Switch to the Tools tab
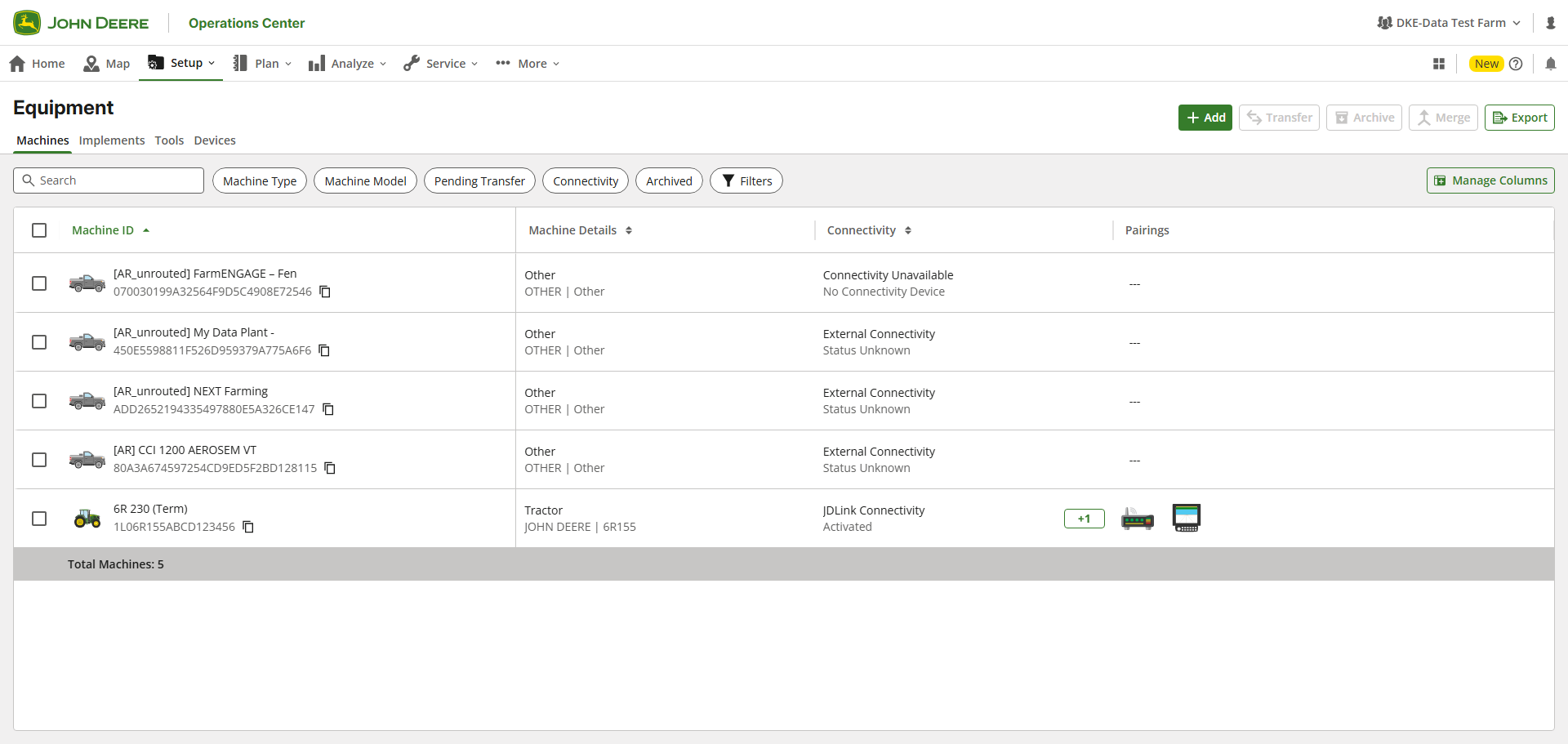 pos(169,140)
